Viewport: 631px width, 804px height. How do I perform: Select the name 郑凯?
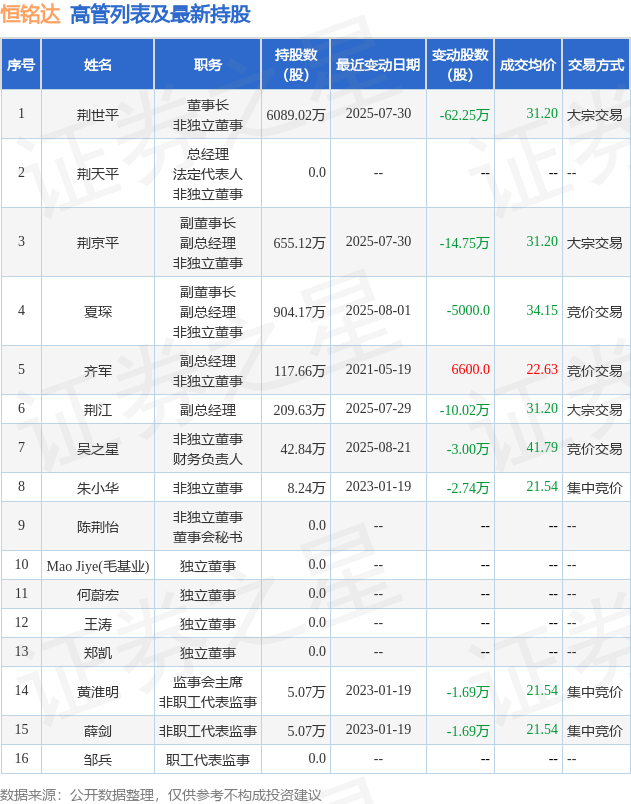coord(97,653)
